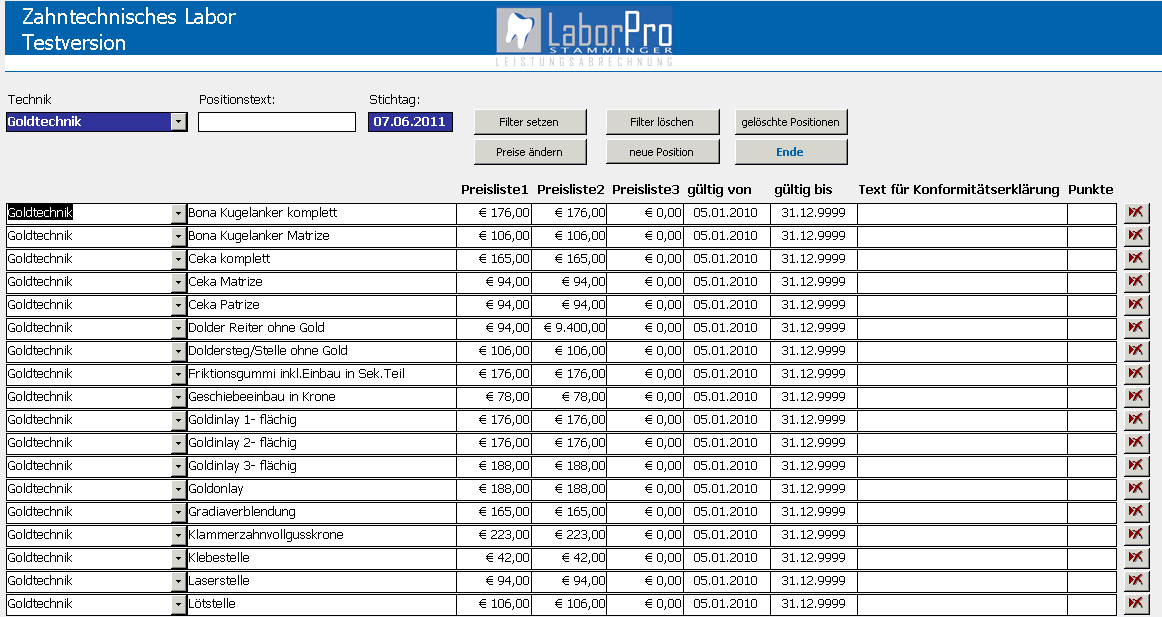Click delete icon for Goldonlay row

point(1136,489)
